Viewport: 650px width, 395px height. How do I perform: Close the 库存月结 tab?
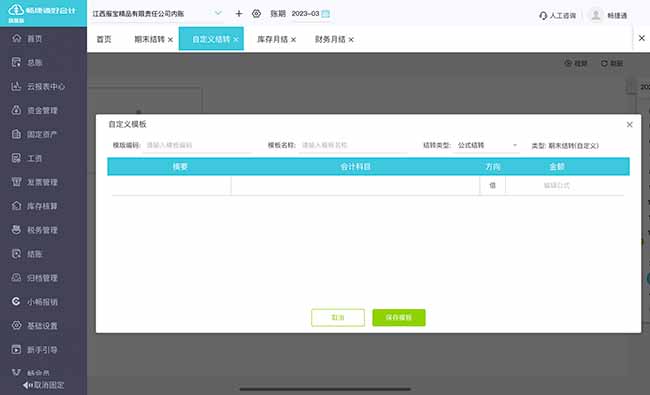293,40
